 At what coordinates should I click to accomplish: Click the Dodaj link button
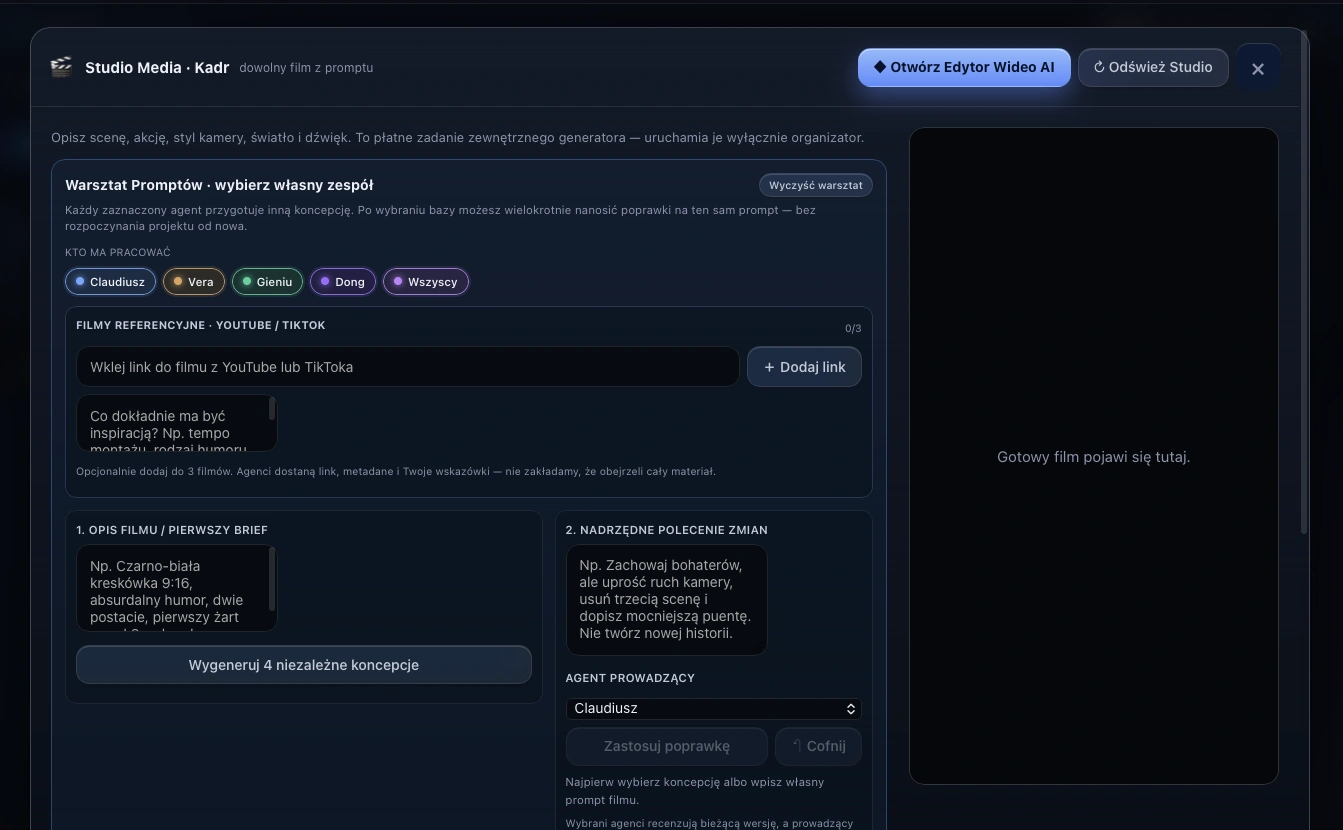(x=804, y=367)
